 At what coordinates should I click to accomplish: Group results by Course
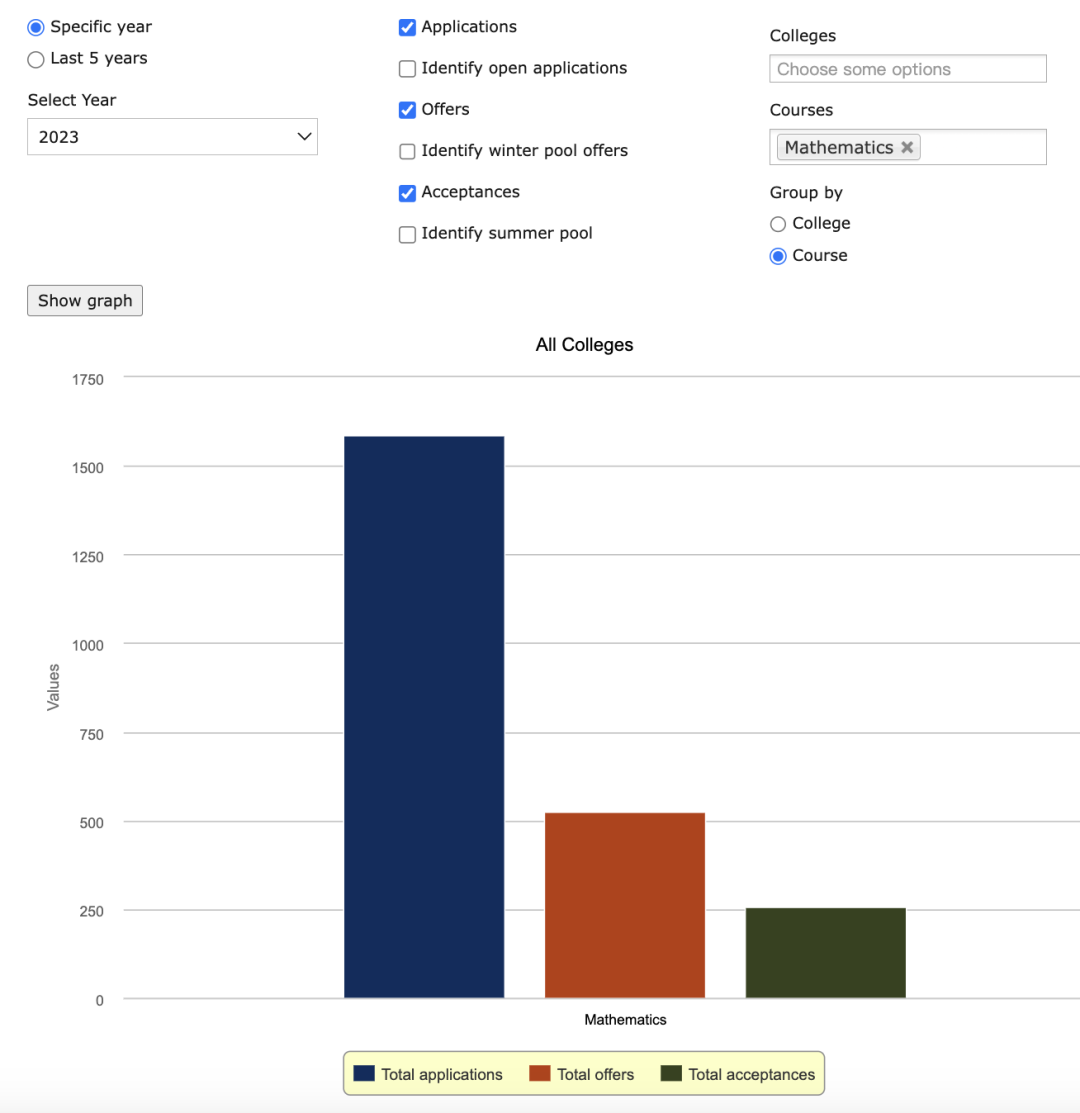coord(778,256)
